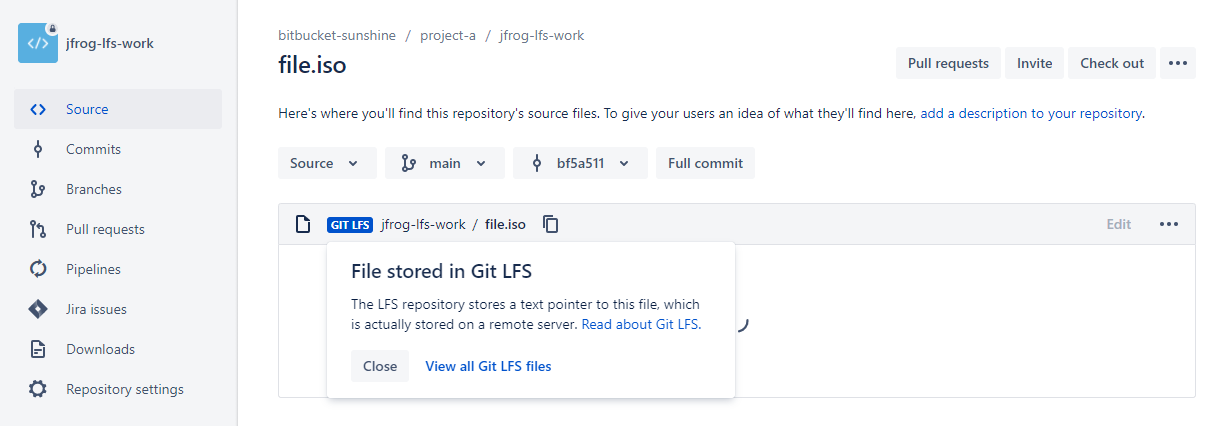Open the Read about Git LFS link

point(640,324)
